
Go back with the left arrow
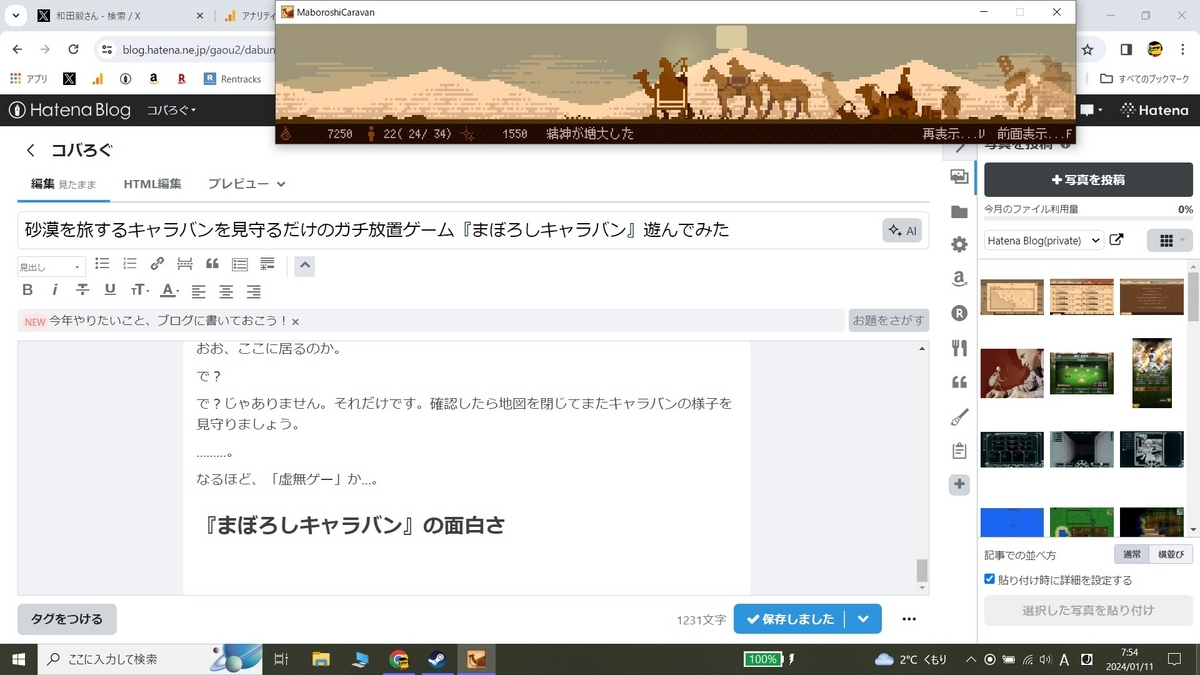click(31, 150)
